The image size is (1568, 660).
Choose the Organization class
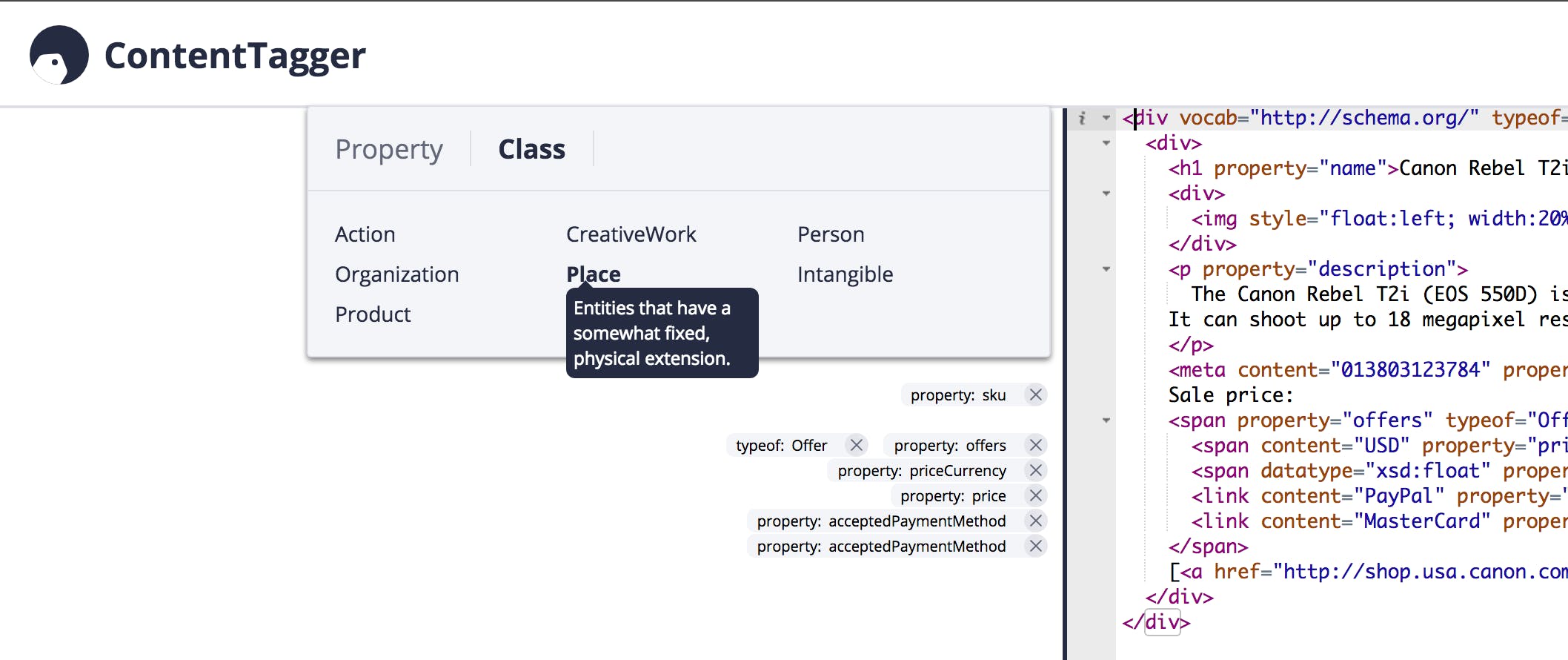(x=397, y=274)
